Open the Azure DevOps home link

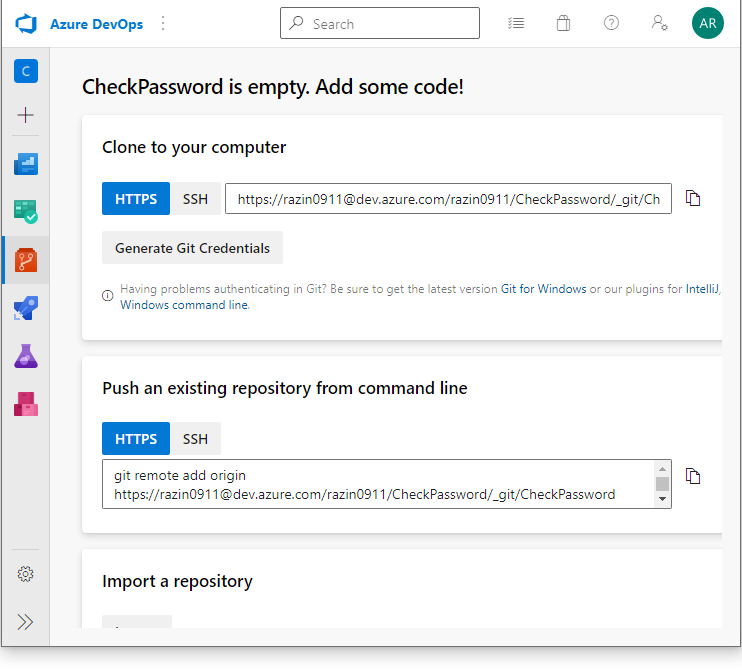pos(97,24)
